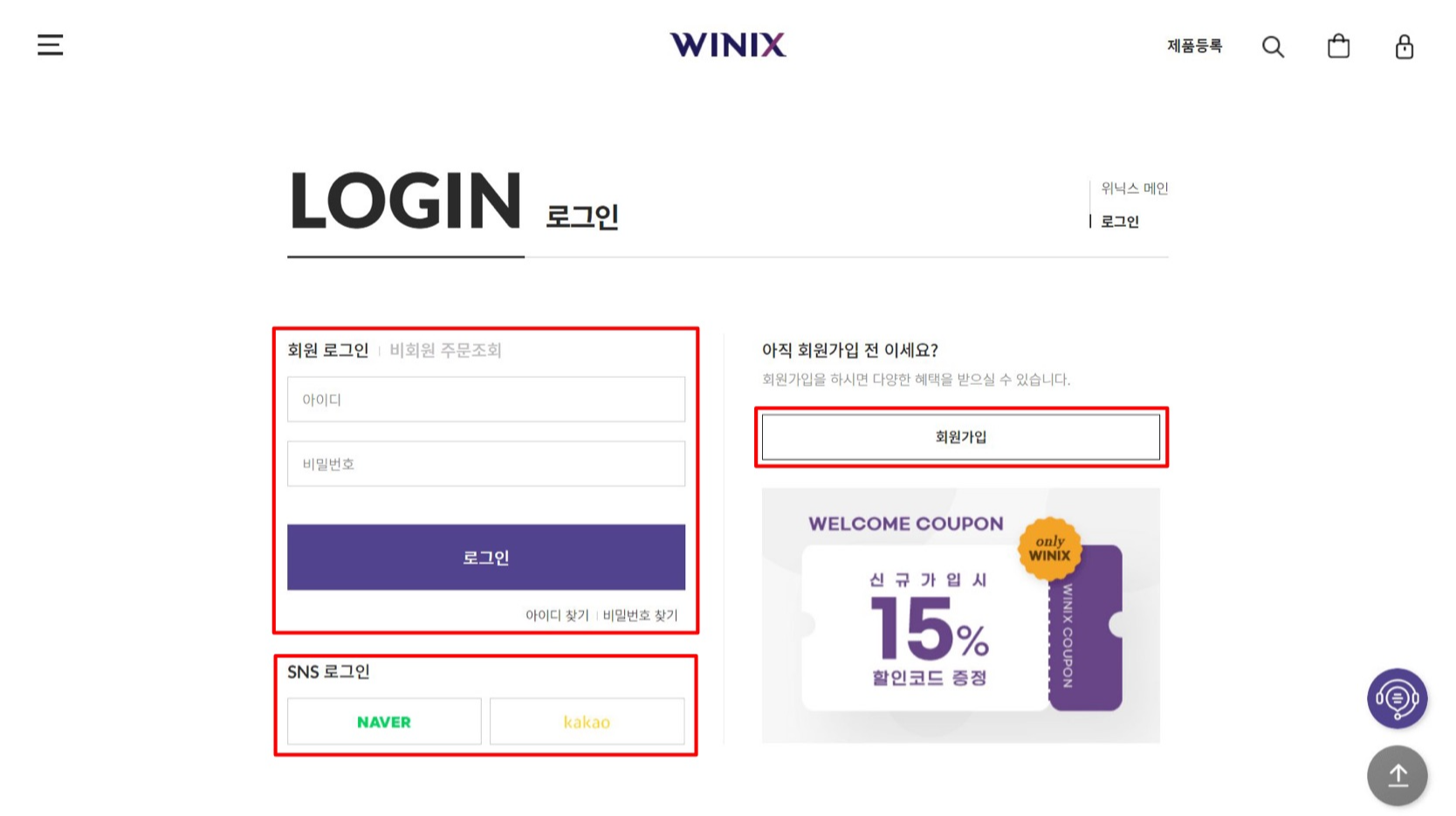Open the shopping bag icon
The width and height of the screenshot is (1456, 816).
tap(1338, 45)
